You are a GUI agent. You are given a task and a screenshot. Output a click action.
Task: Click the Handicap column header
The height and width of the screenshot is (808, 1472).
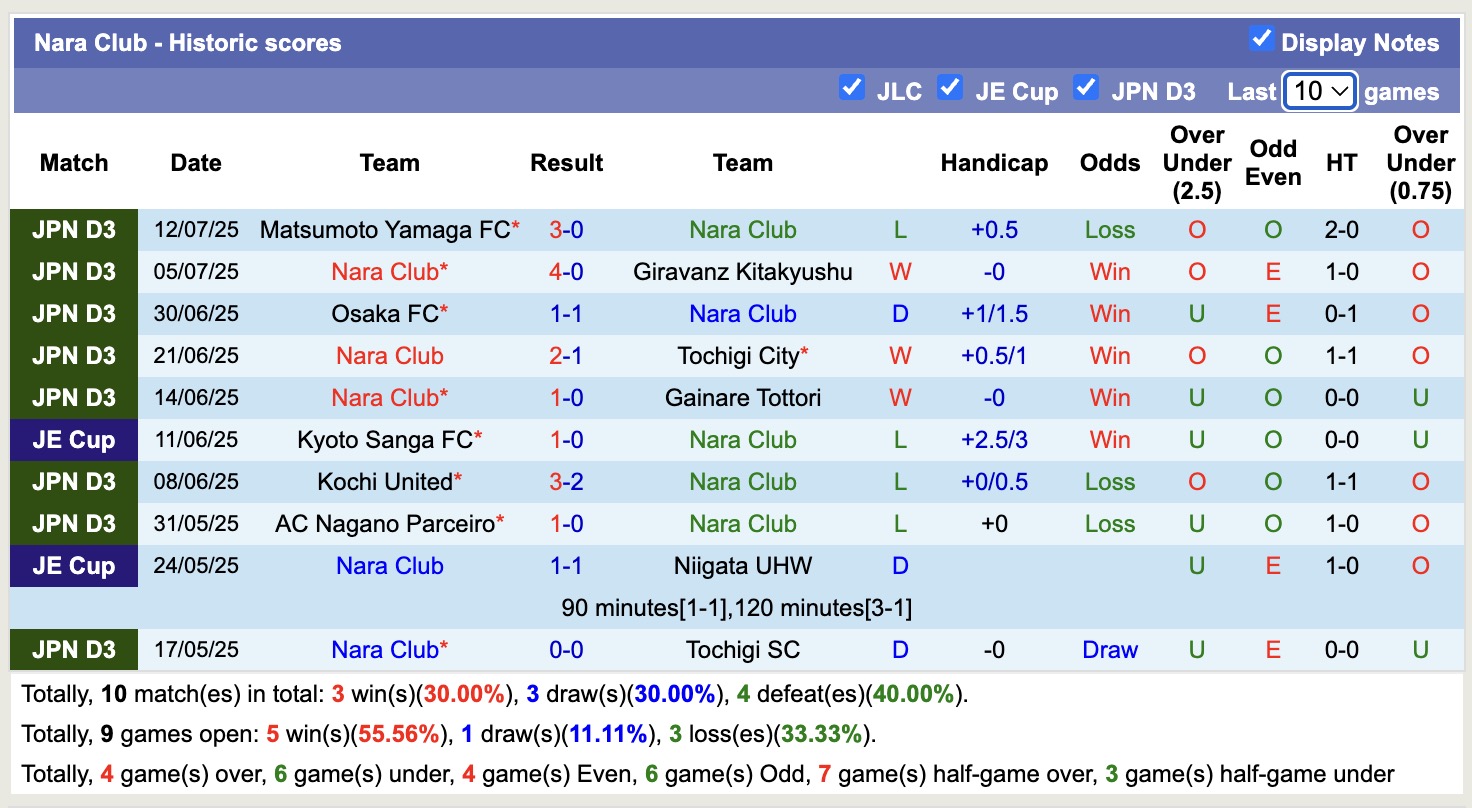[x=994, y=163]
